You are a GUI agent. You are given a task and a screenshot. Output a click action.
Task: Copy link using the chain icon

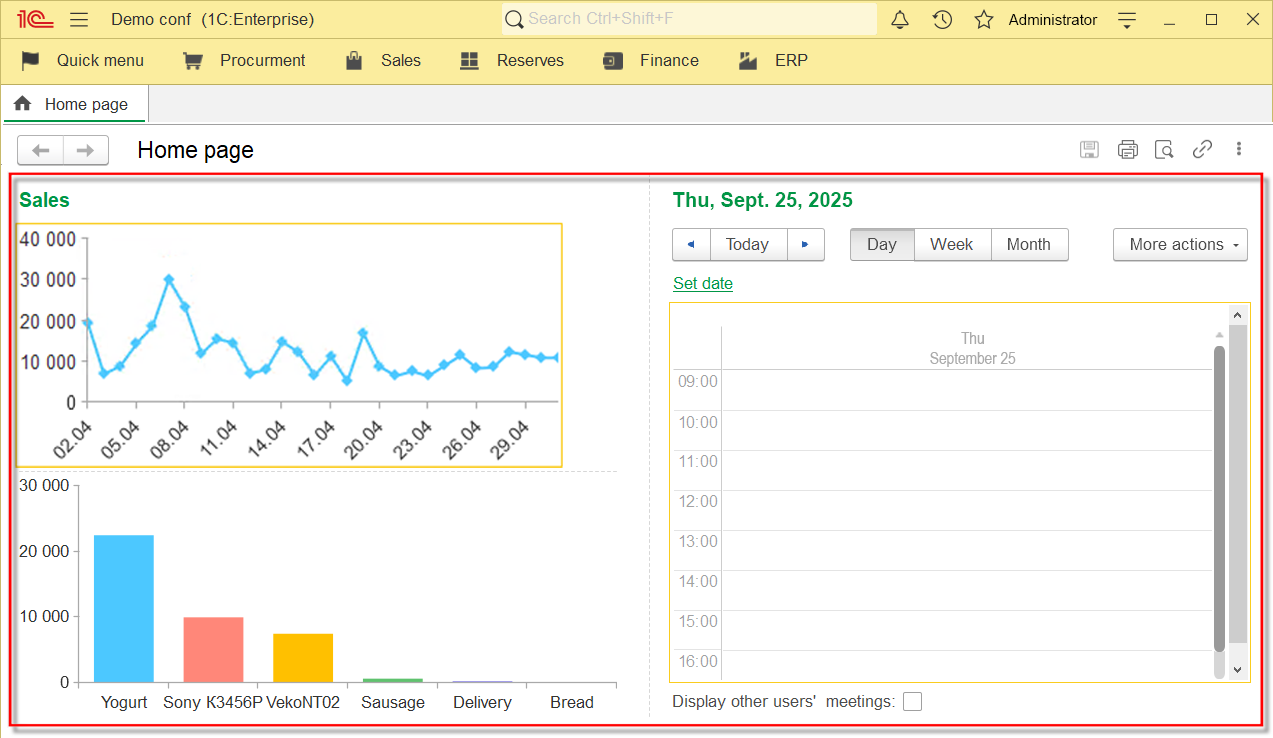[x=1202, y=150]
